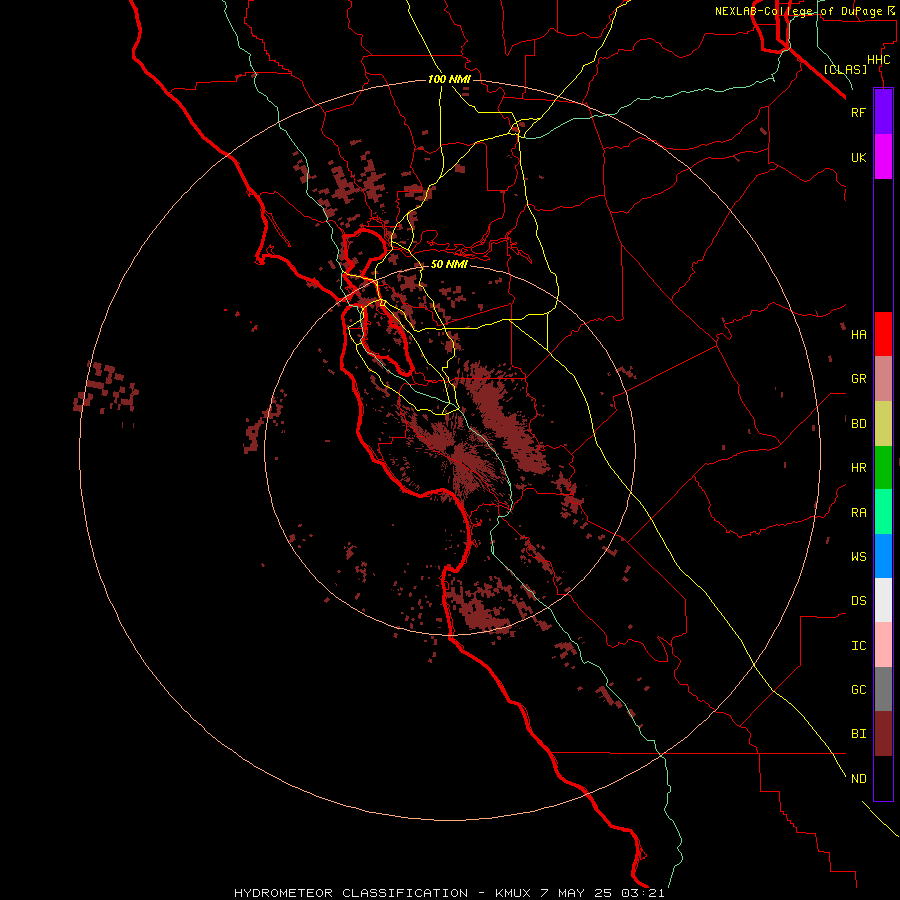900x900 pixels.
Task: Click the RA legend label
Action: 858,513
